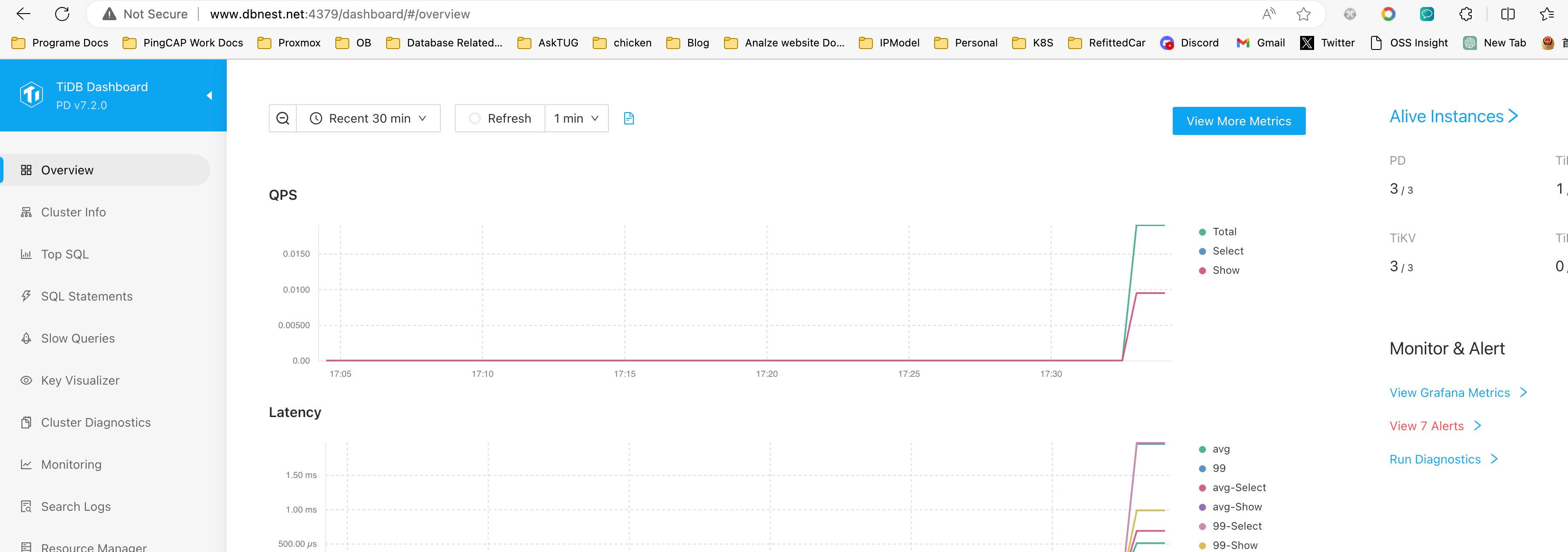Open the document icon beside refresh interval
Image resolution: width=1568 pixels, height=552 pixels.
629,118
